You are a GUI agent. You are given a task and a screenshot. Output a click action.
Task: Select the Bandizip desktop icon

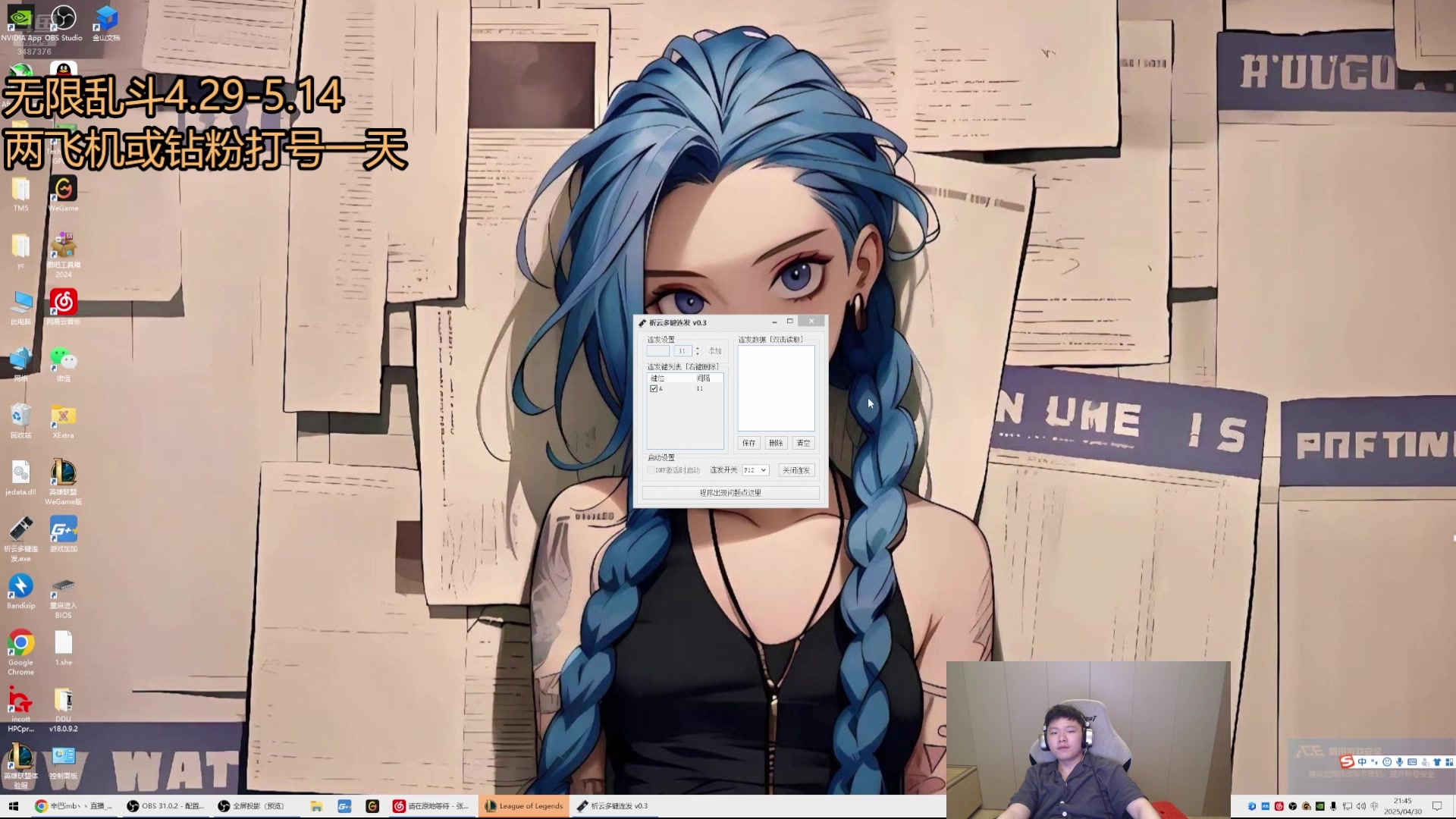[x=20, y=587]
